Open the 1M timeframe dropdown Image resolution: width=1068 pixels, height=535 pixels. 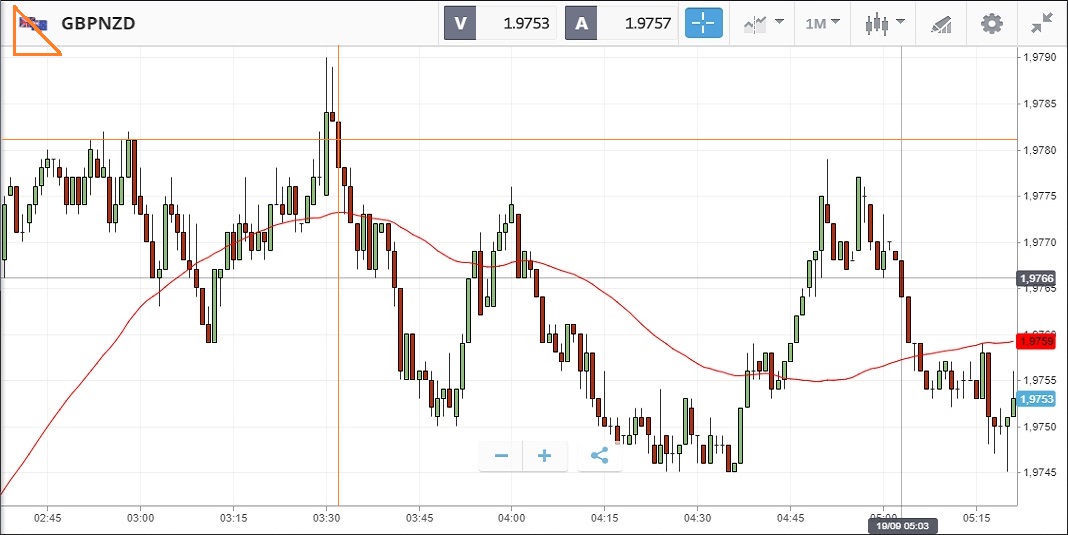point(823,23)
